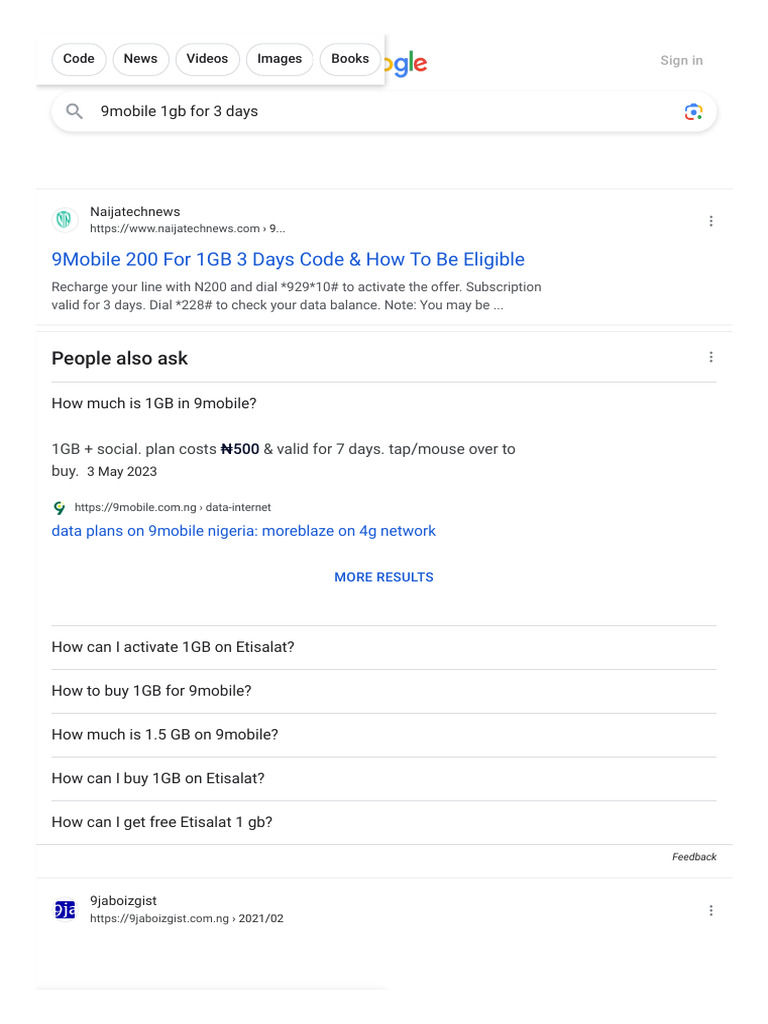768x1024 pixels.
Task: Open the 9Mobile 200 For 1GB 3 Days Code link
Action: pos(288,259)
